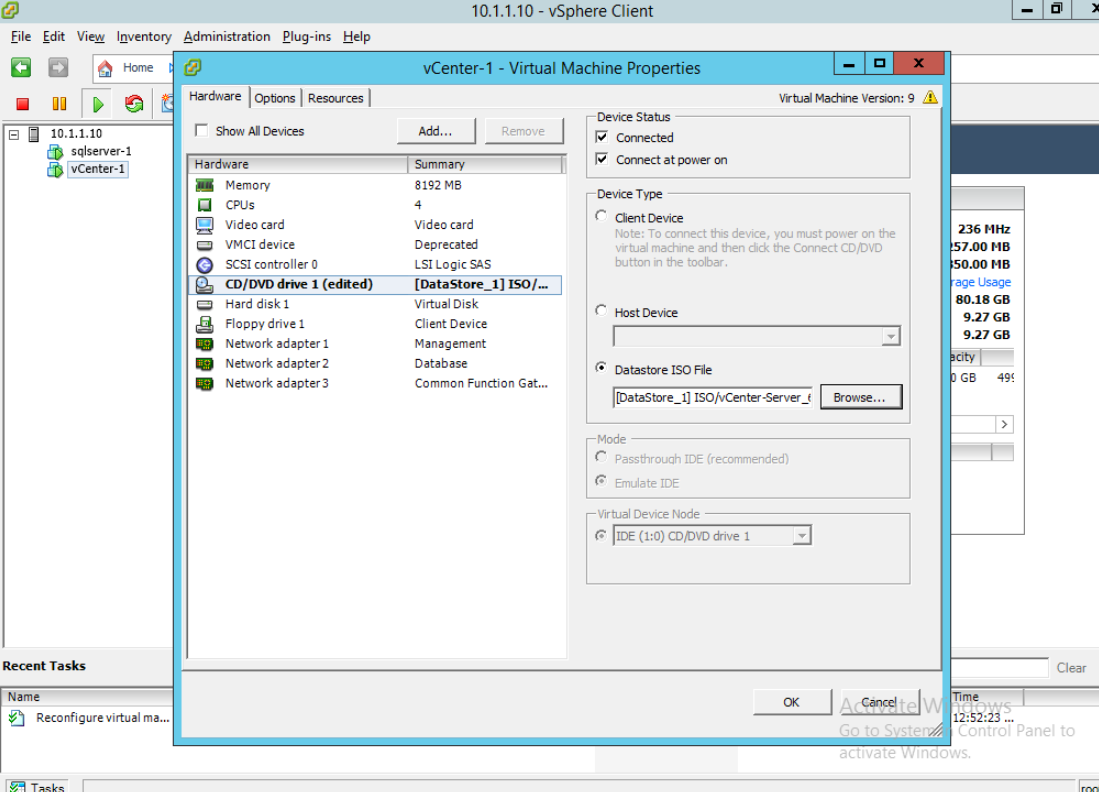Open the Inventory menu

[x=144, y=36]
